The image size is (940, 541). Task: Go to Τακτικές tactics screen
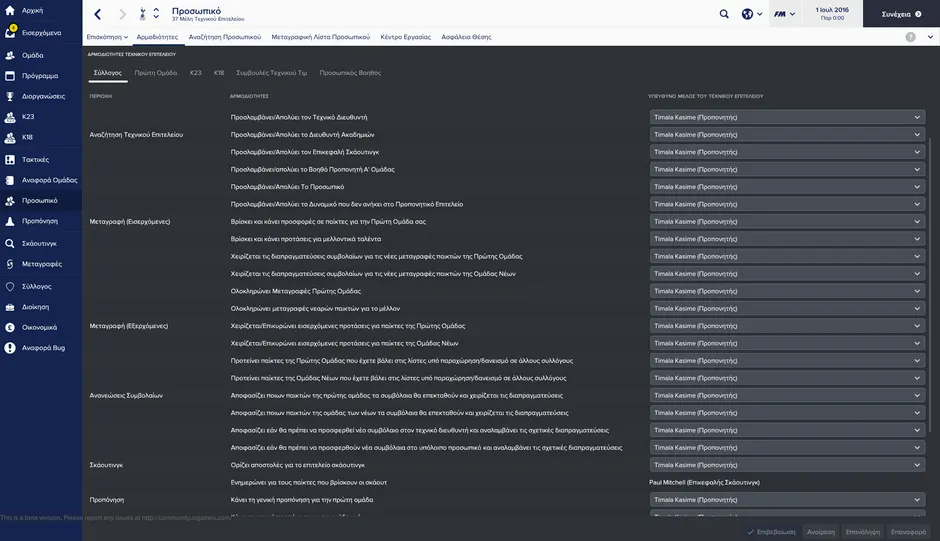coord(10,159)
